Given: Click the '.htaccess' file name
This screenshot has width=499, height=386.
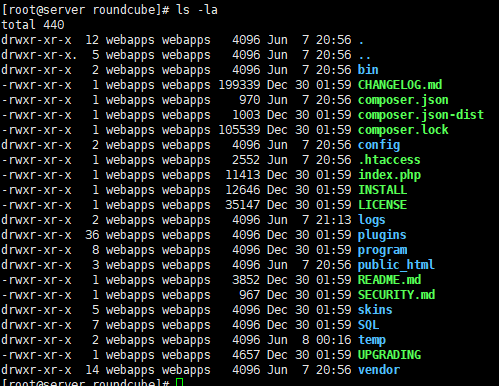Looking at the screenshot, I should (389, 160).
